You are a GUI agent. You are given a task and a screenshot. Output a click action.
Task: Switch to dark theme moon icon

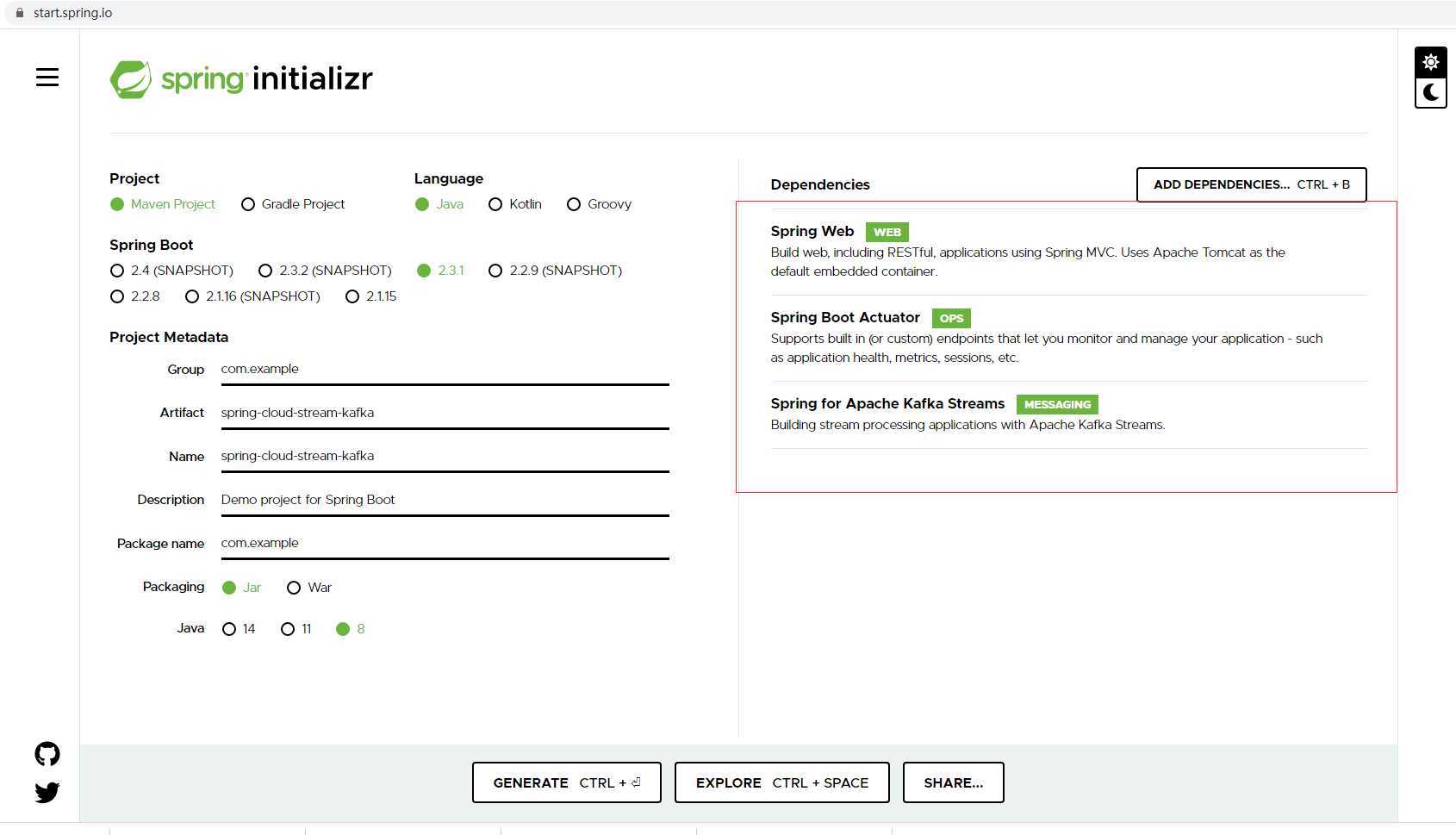tap(1430, 92)
